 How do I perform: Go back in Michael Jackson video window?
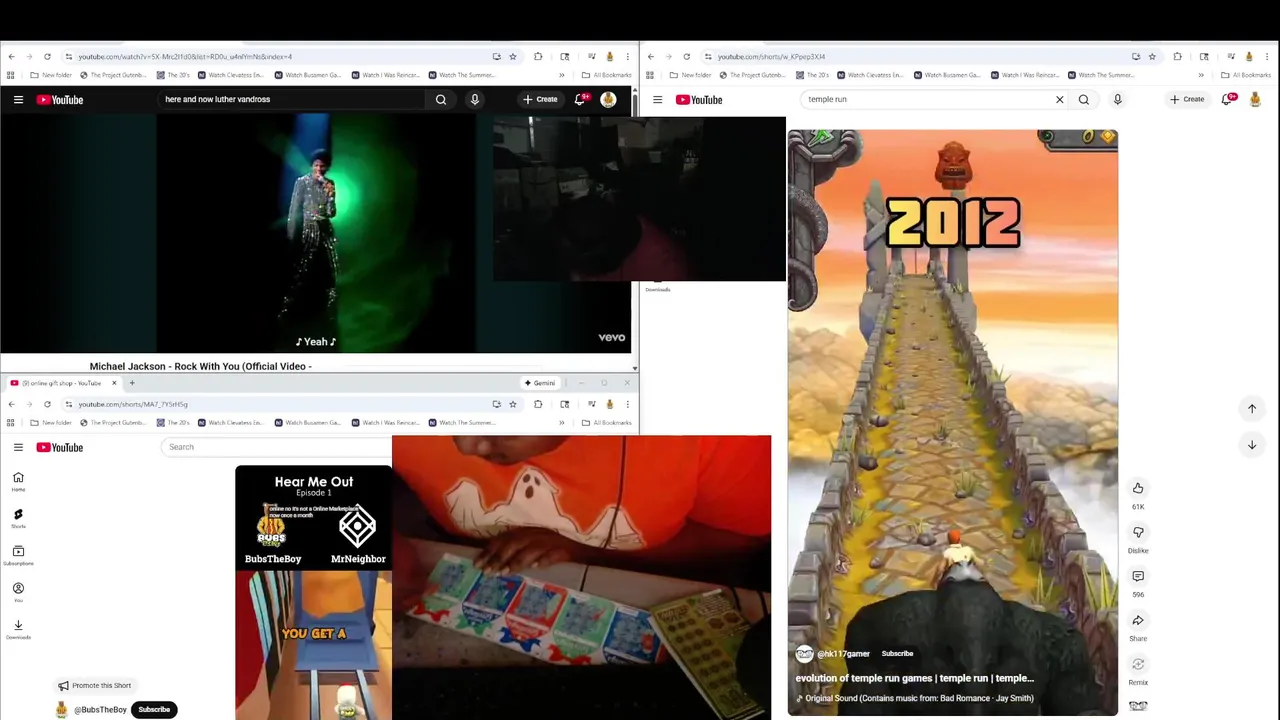pos(11,56)
